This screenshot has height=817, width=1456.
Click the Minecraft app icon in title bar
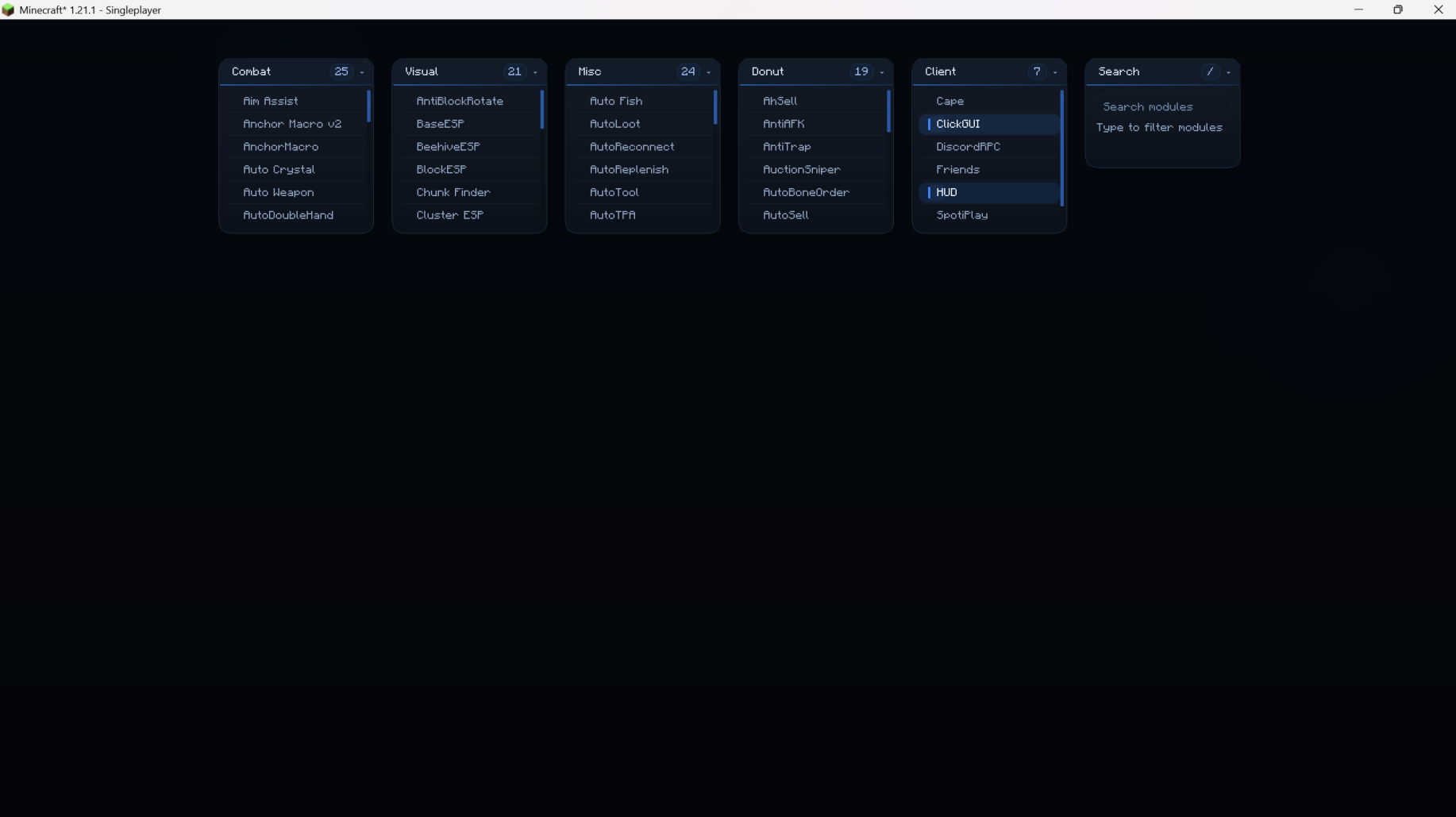coord(8,10)
